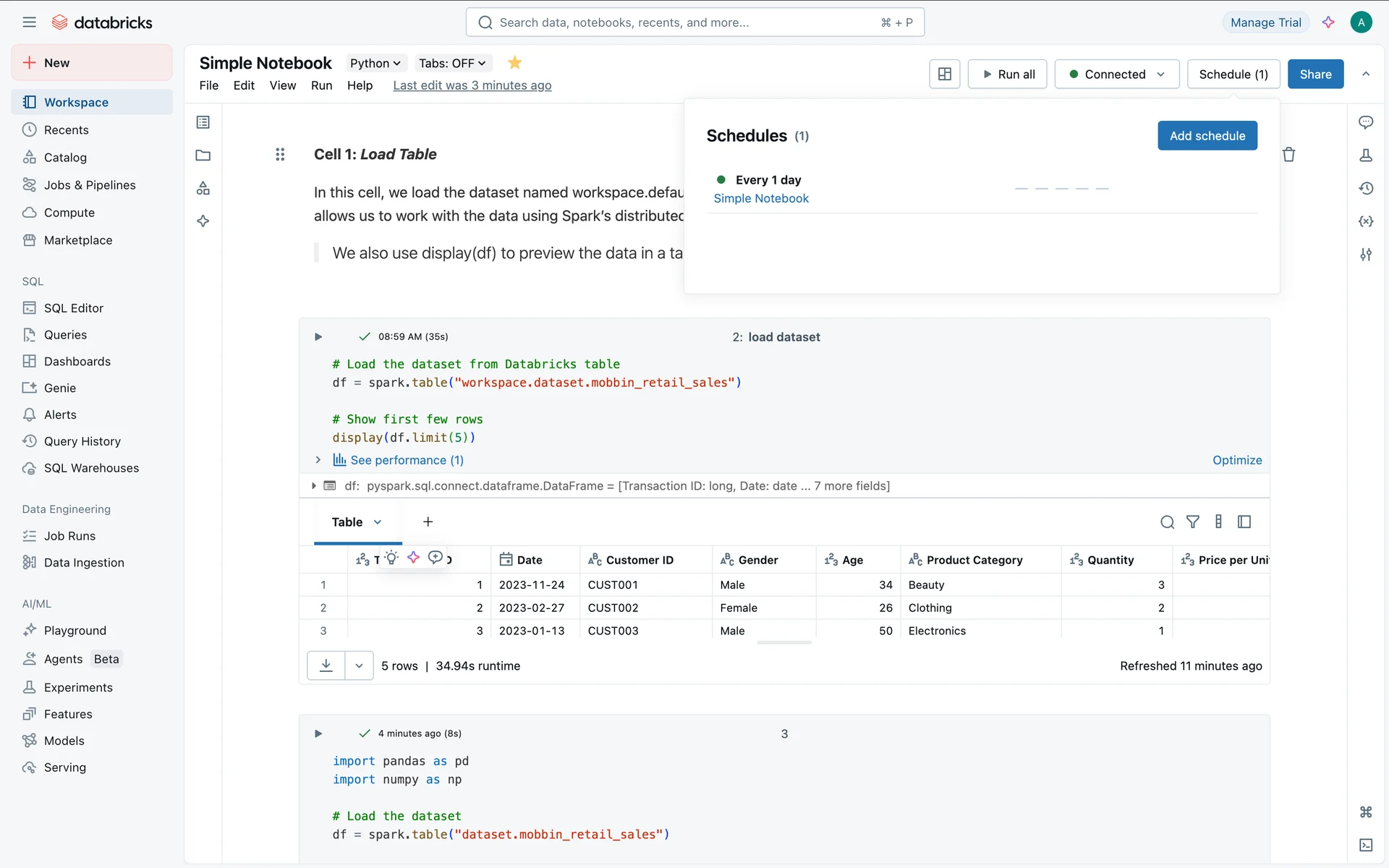This screenshot has width=1389, height=868.
Task: Toggle the side-by-side layout icon
Action: (x=944, y=74)
